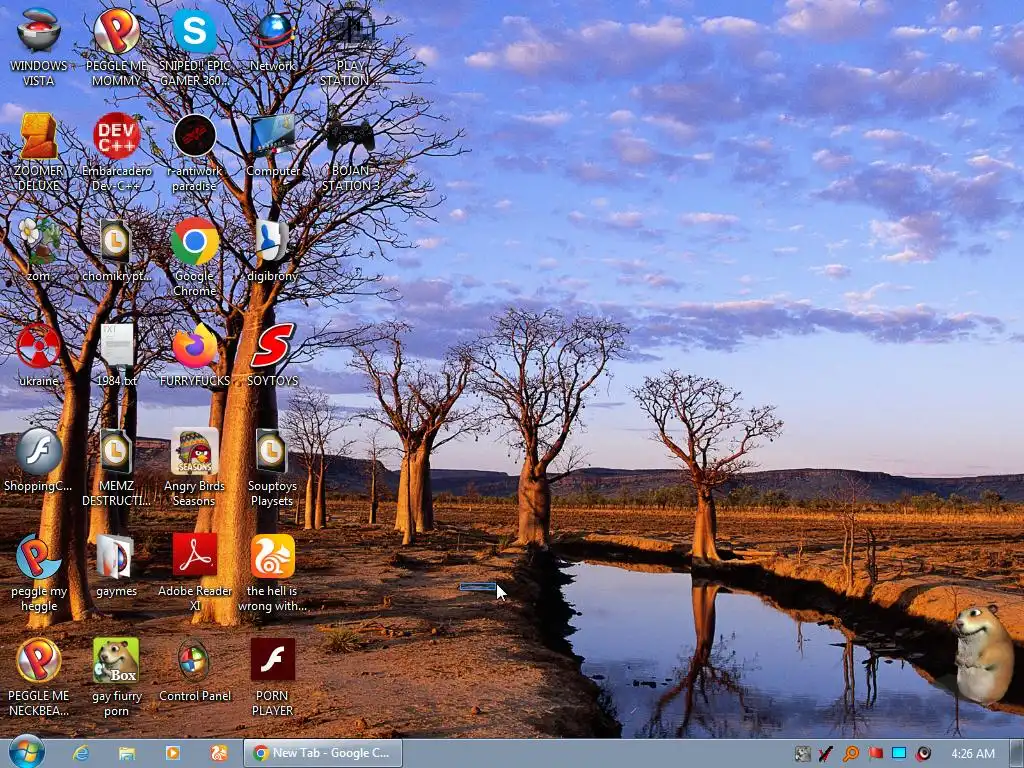Select the Souptoys Playsets icon

tap(273, 467)
